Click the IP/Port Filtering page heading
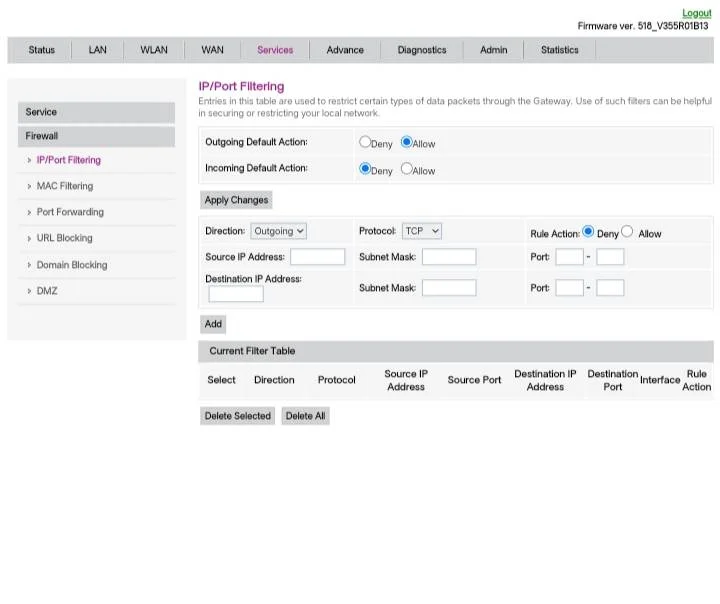720x604 pixels. click(x=241, y=86)
